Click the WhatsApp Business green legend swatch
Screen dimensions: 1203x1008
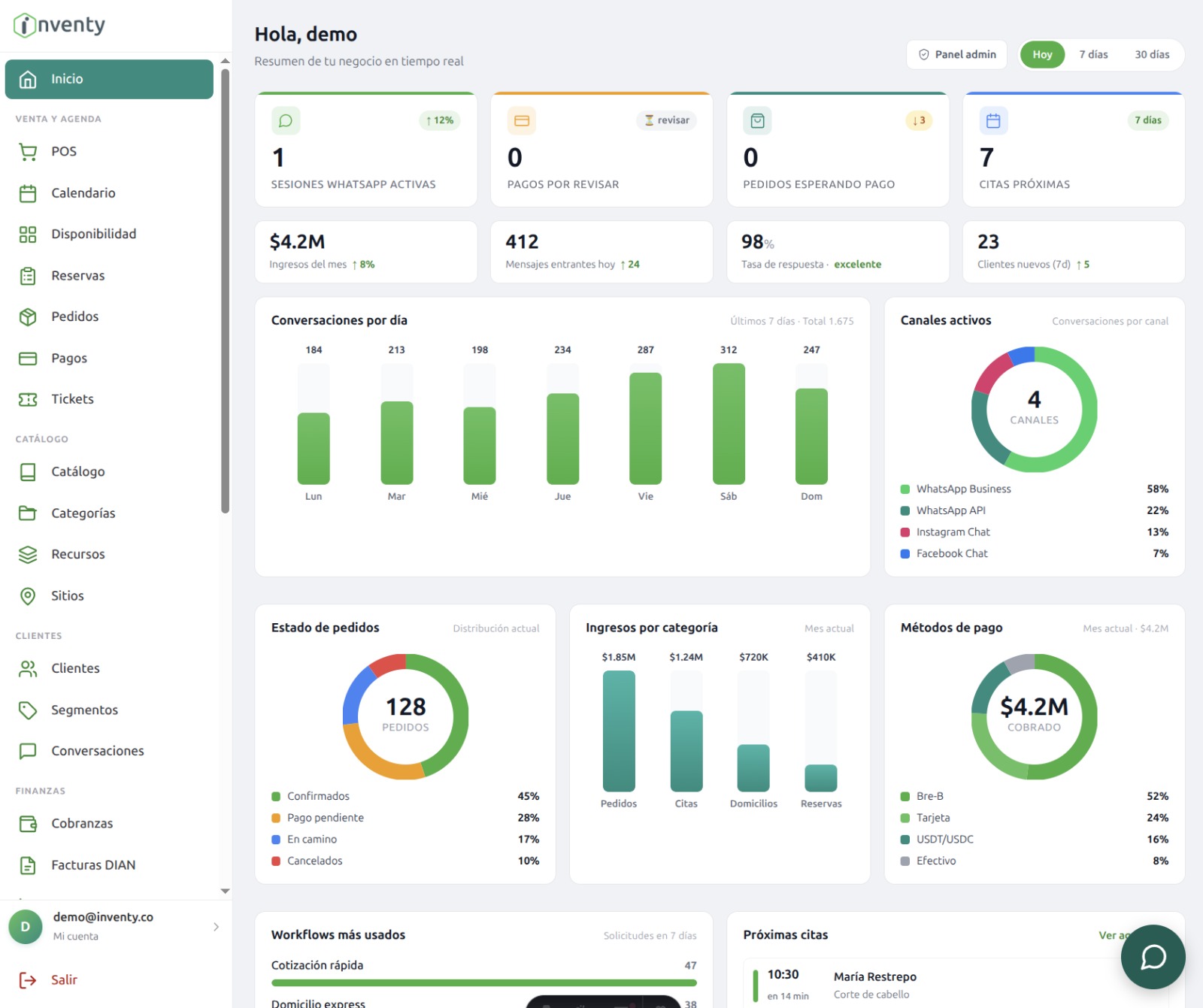click(x=905, y=489)
